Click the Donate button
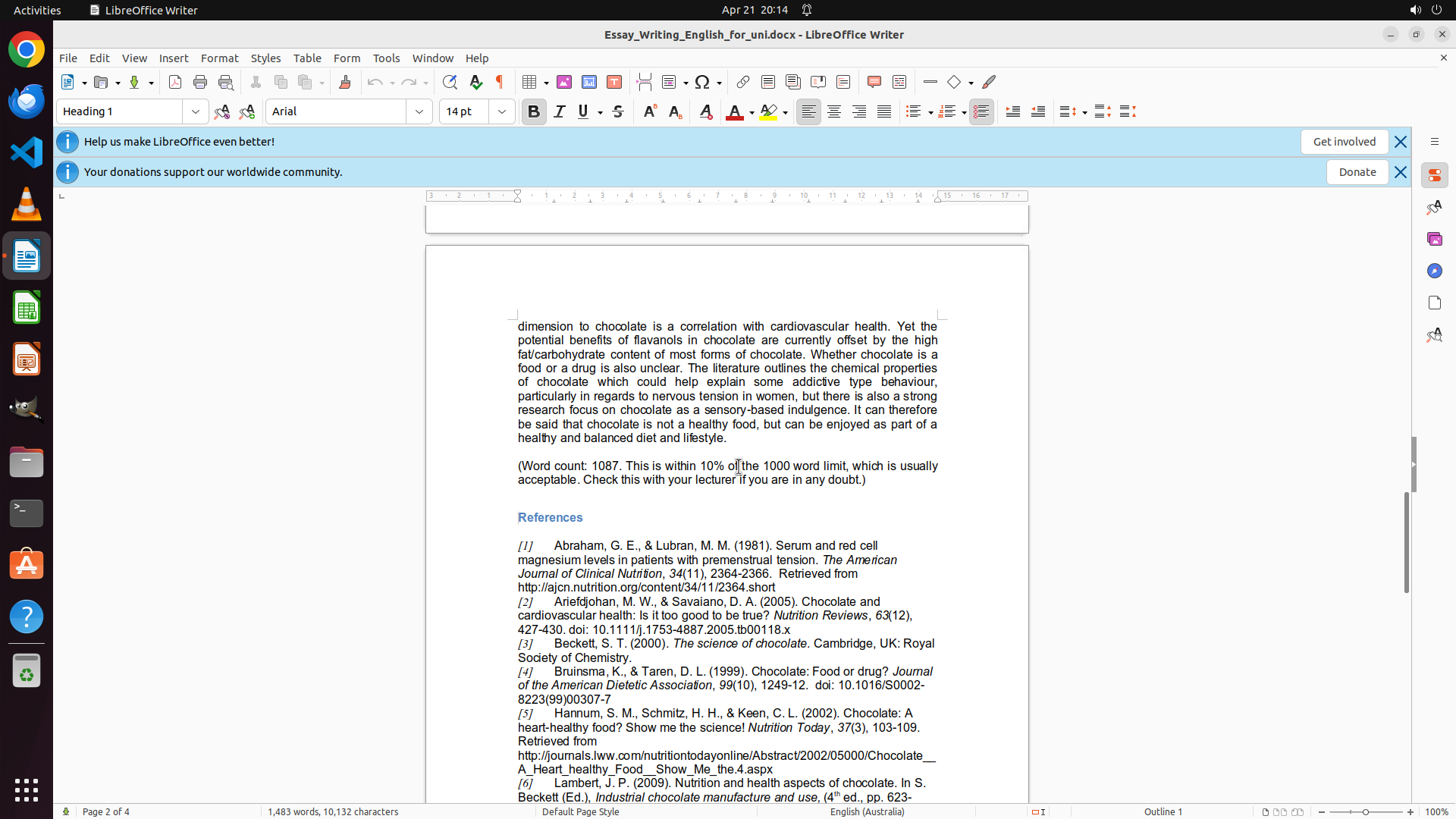 tap(1357, 172)
